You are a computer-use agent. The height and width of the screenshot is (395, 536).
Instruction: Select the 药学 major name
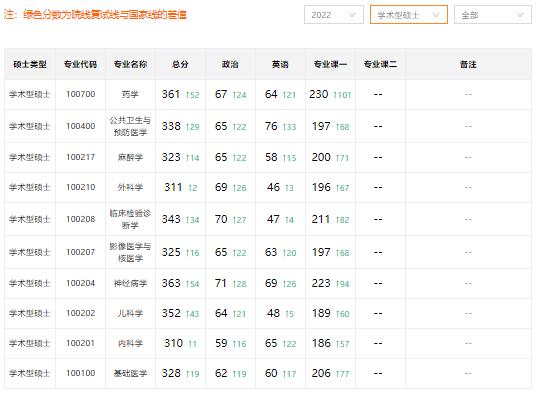130,94
